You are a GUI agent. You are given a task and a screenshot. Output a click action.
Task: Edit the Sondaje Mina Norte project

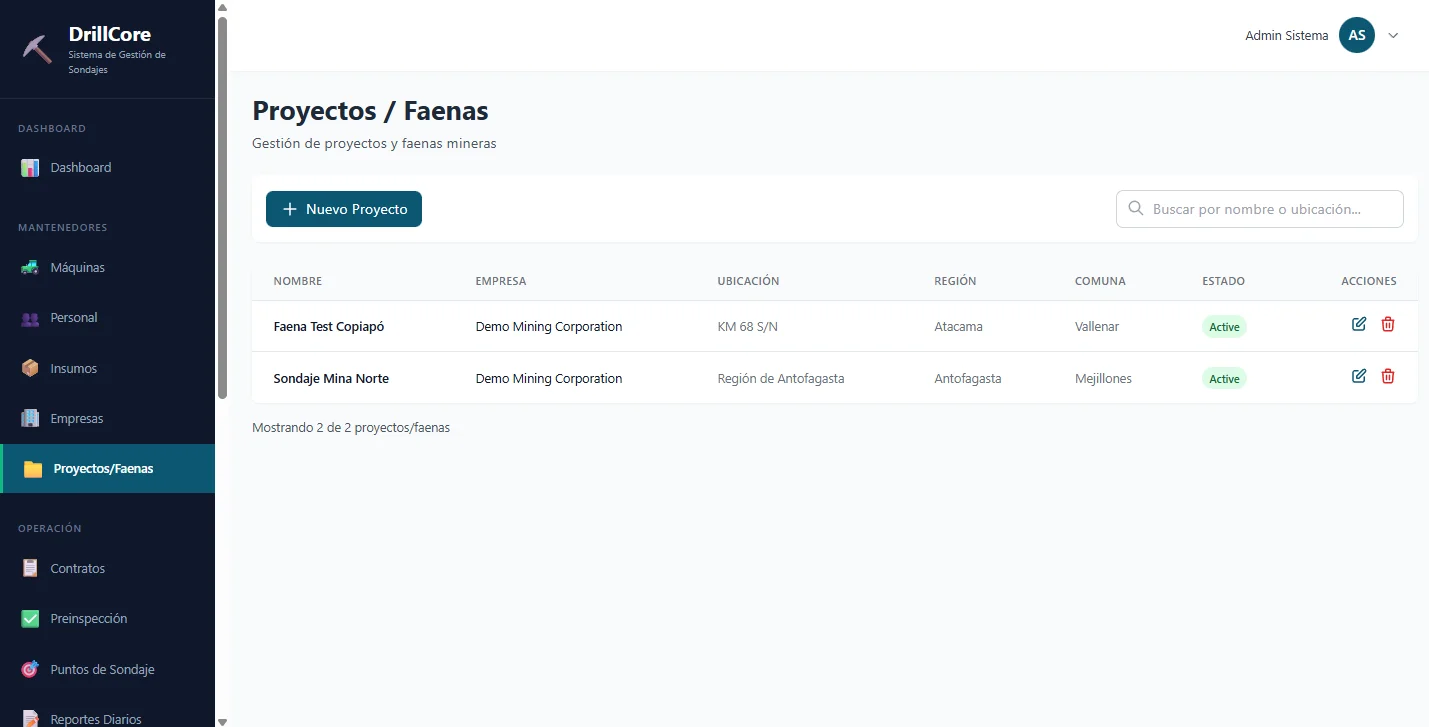coord(1359,376)
